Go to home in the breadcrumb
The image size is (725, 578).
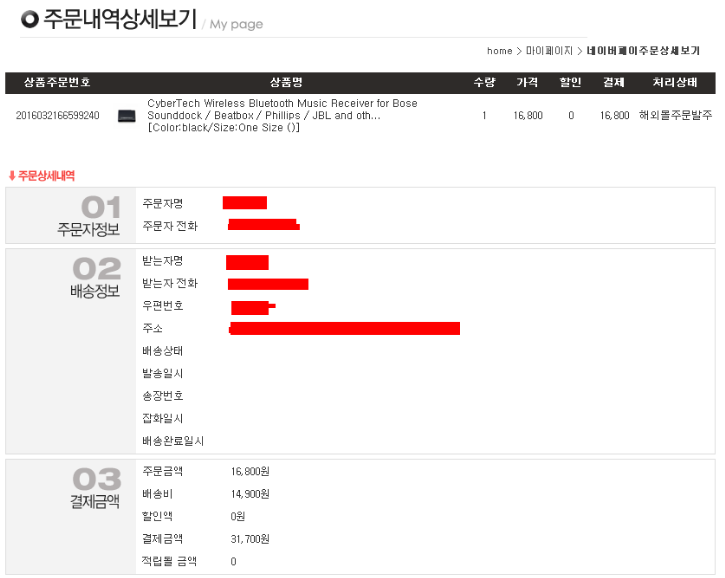point(499,51)
